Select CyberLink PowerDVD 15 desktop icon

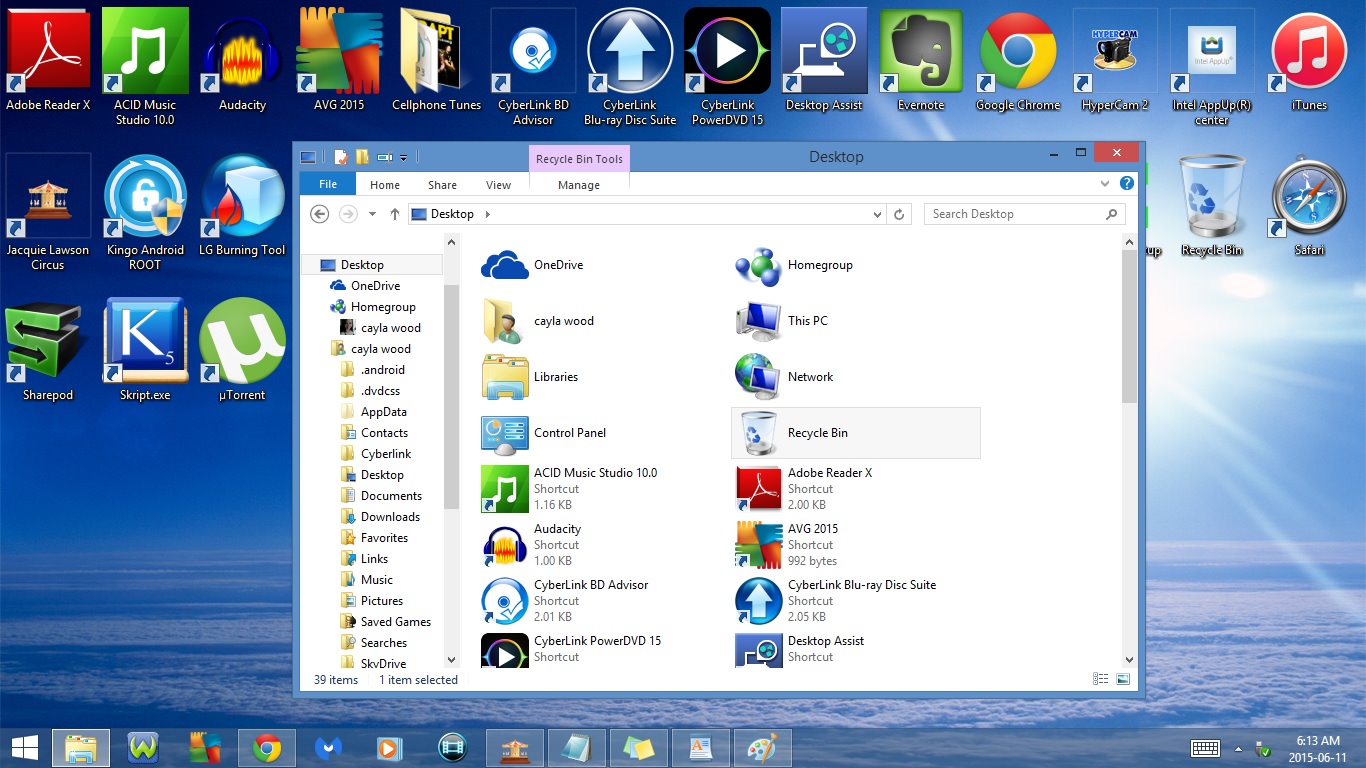click(x=727, y=68)
